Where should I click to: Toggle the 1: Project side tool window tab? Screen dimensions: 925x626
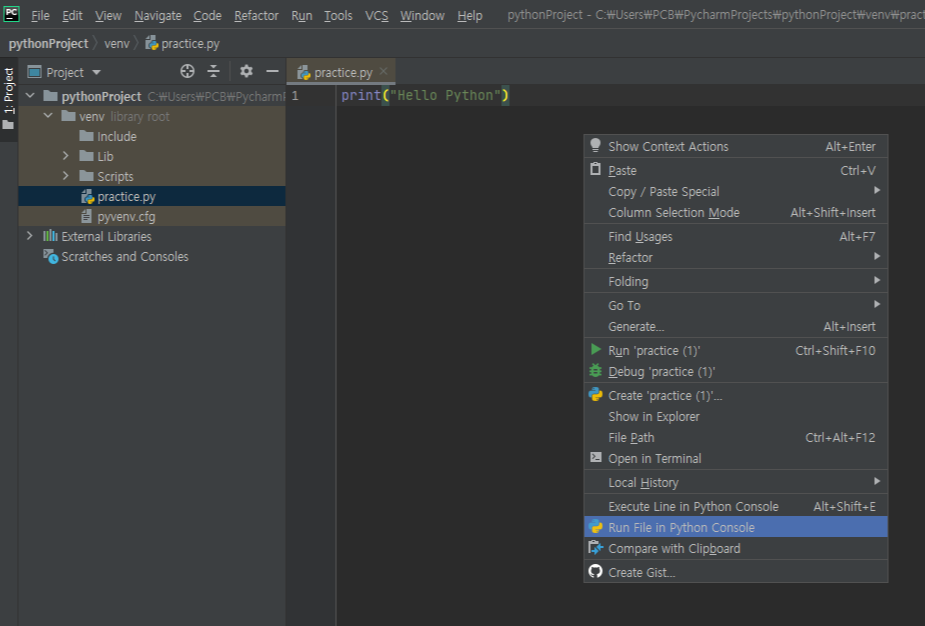click(8, 99)
